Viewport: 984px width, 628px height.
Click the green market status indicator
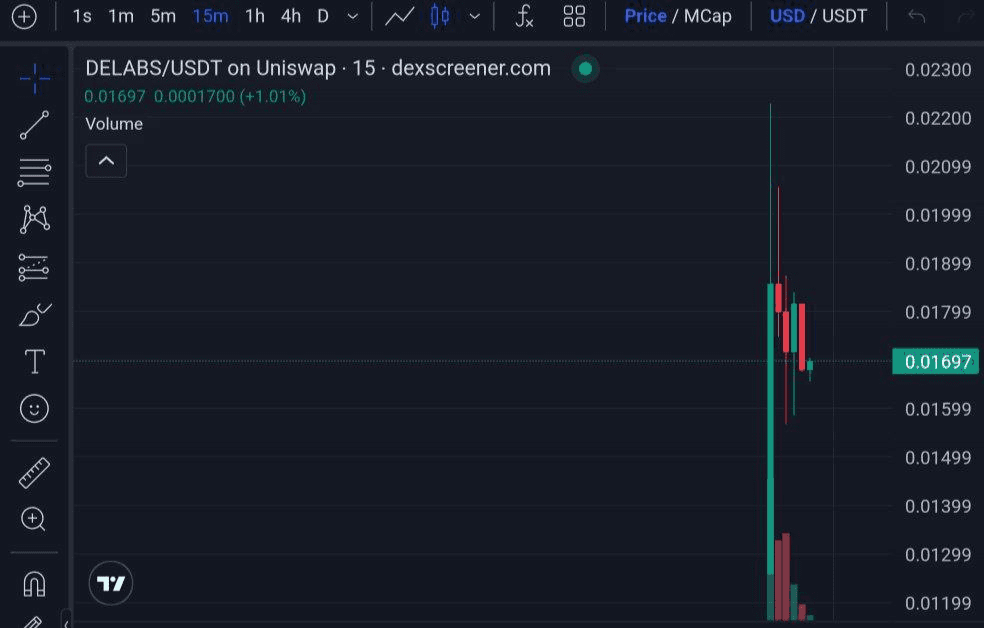coord(586,68)
